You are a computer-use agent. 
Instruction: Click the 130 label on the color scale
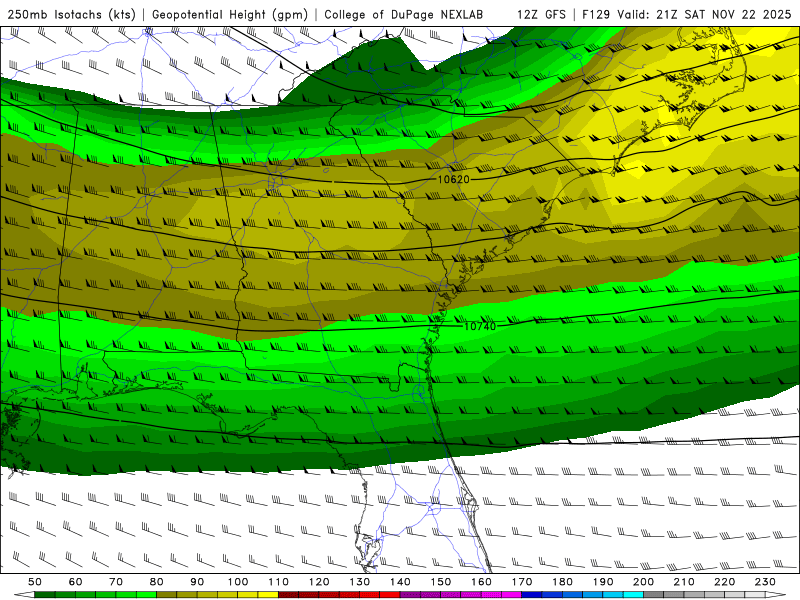point(360,582)
